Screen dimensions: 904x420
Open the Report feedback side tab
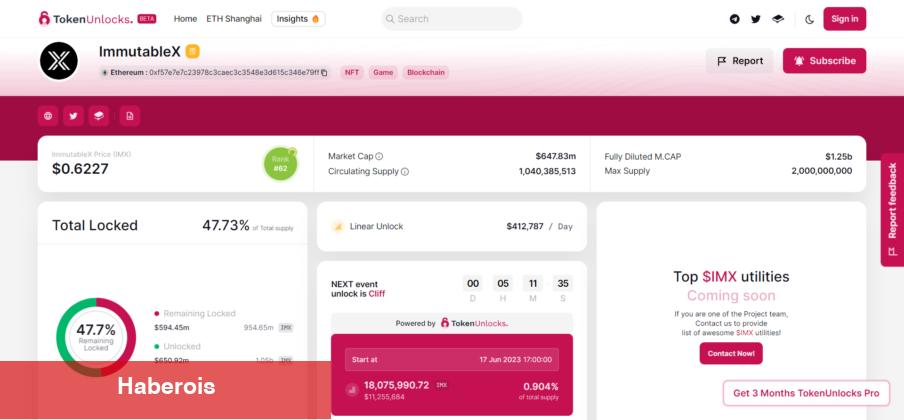coord(892,210)
